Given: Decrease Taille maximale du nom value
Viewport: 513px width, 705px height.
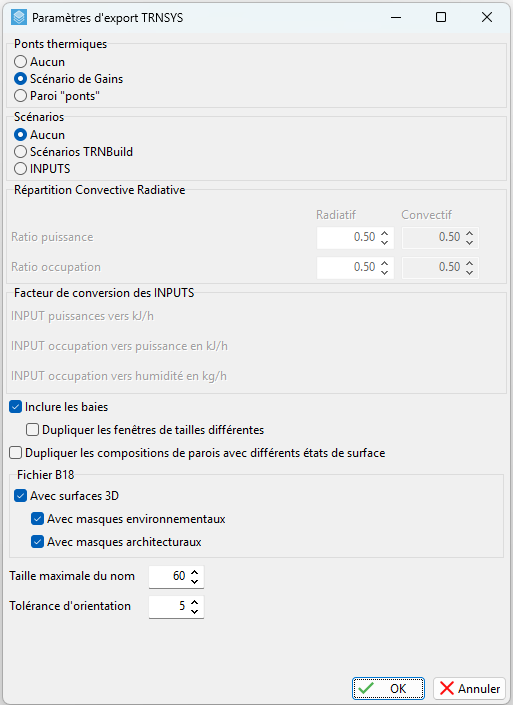Looking at the screenshot, I should click(x=195, y=581).
